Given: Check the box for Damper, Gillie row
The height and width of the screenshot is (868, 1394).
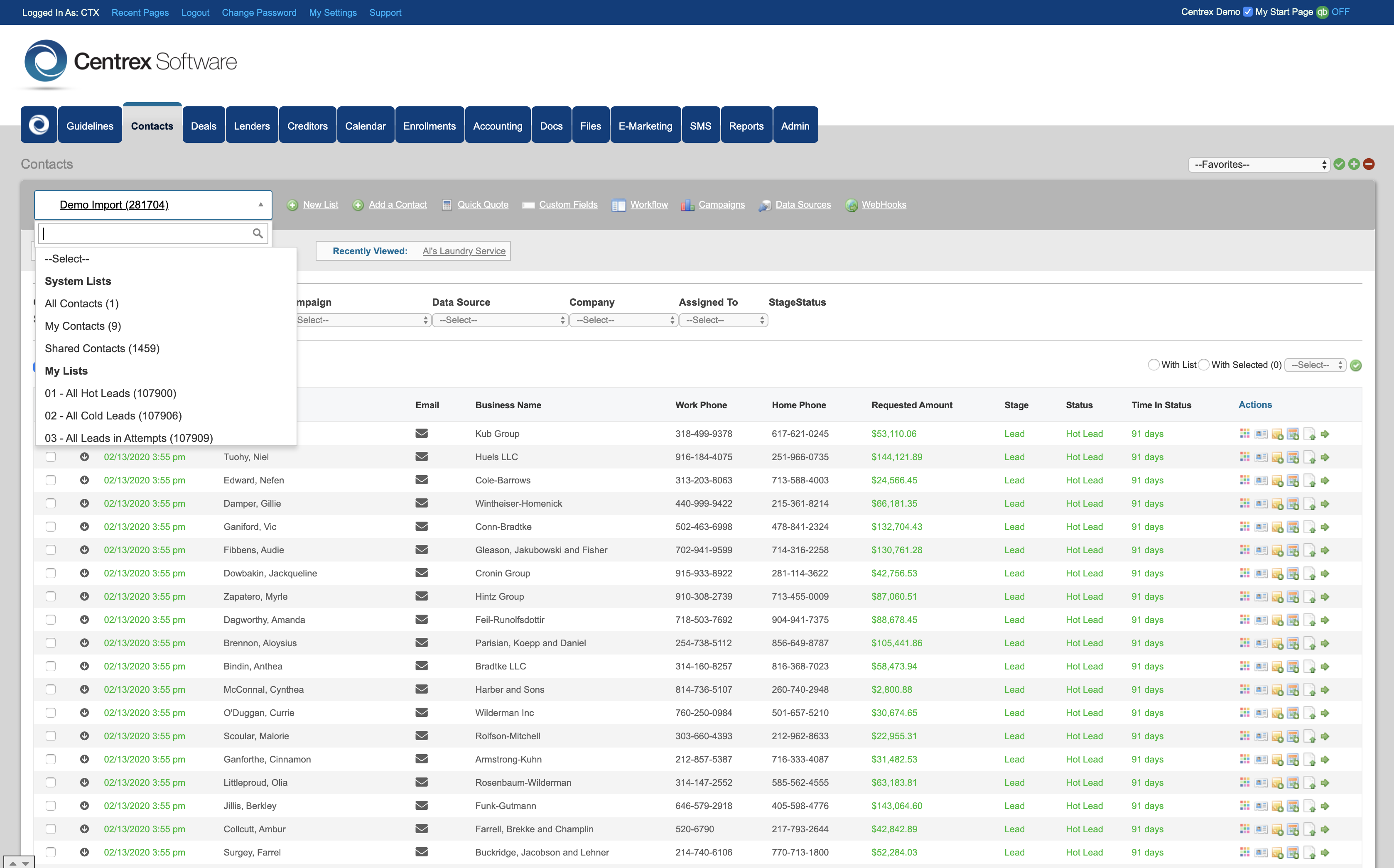Looking at the screenshot, I should pos(51,503).
